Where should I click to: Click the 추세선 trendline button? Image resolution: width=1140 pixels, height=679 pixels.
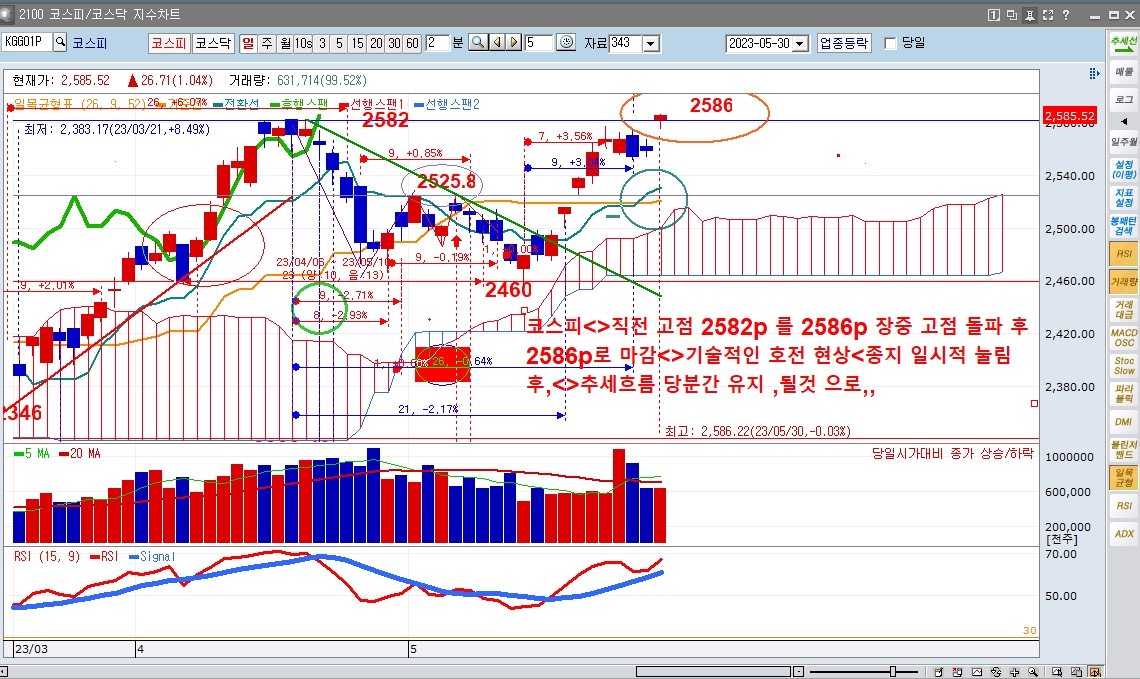pos(1124,44)
